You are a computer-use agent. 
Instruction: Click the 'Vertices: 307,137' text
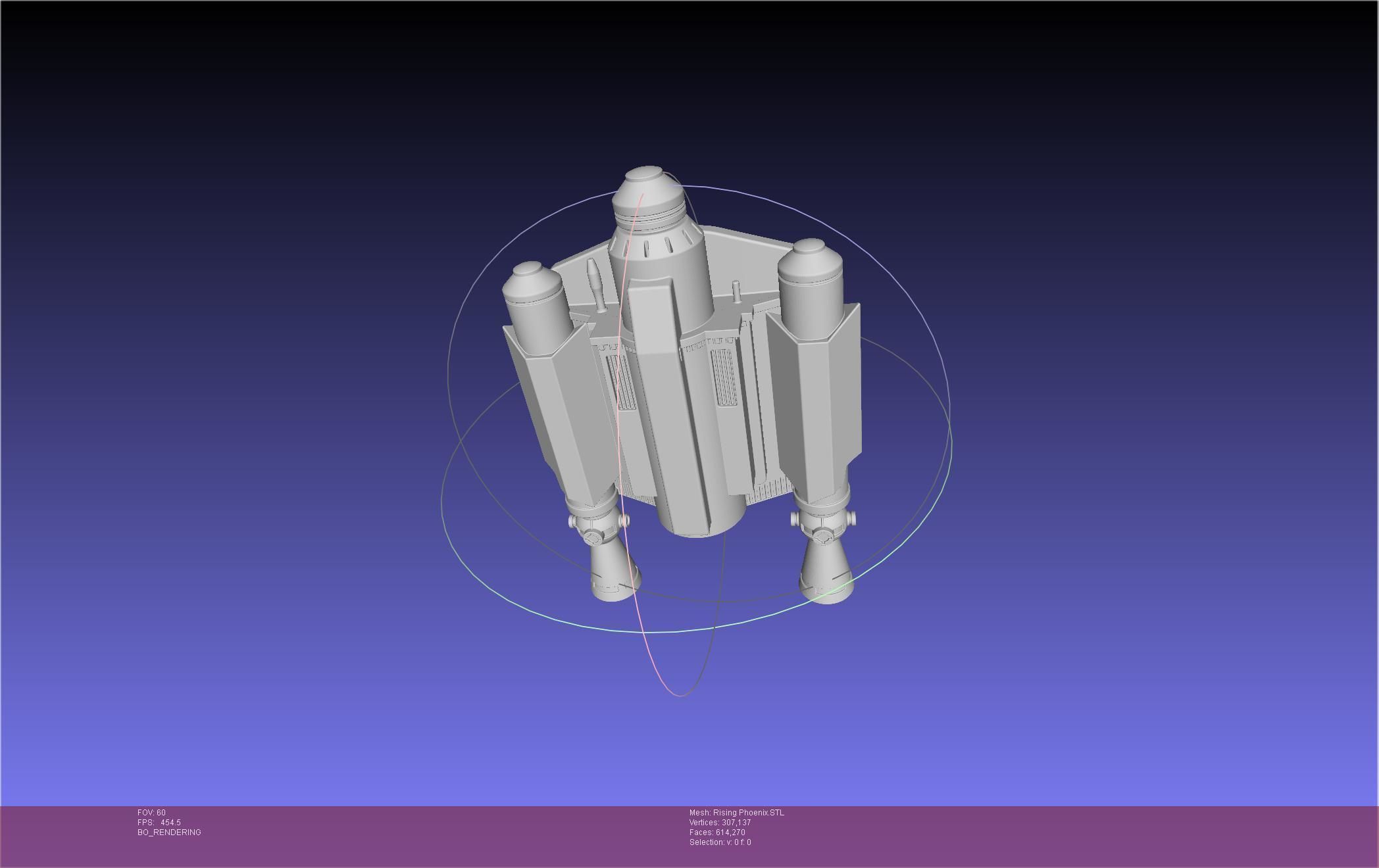click(x=720, y=823)
